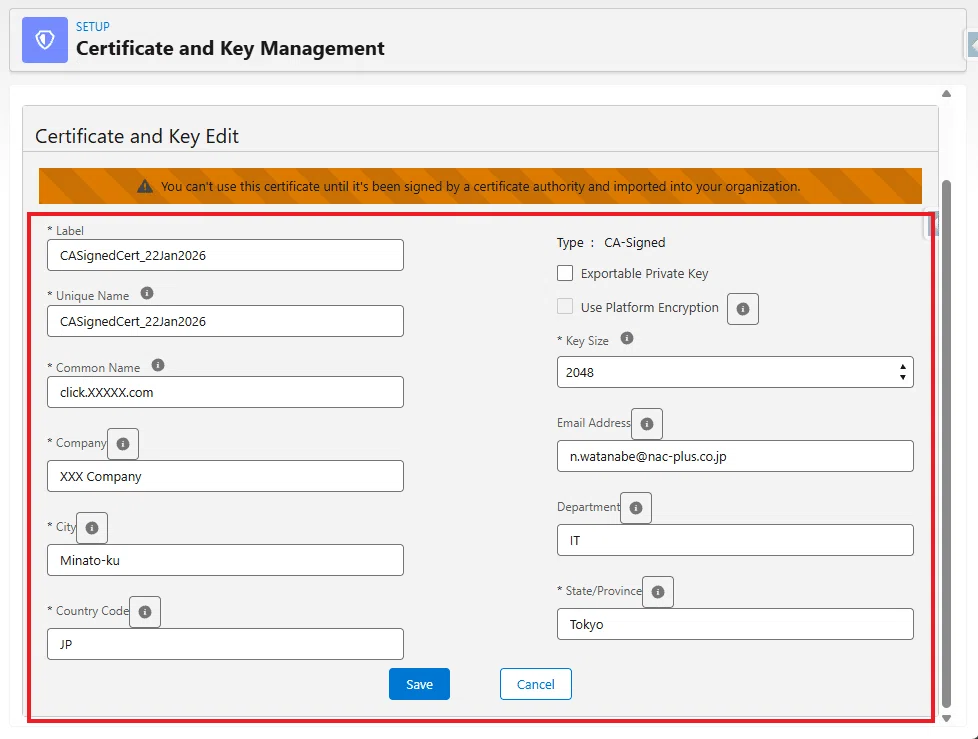Show help for State/Province
This screenshot has height=739, width=978.
[658, 592]
